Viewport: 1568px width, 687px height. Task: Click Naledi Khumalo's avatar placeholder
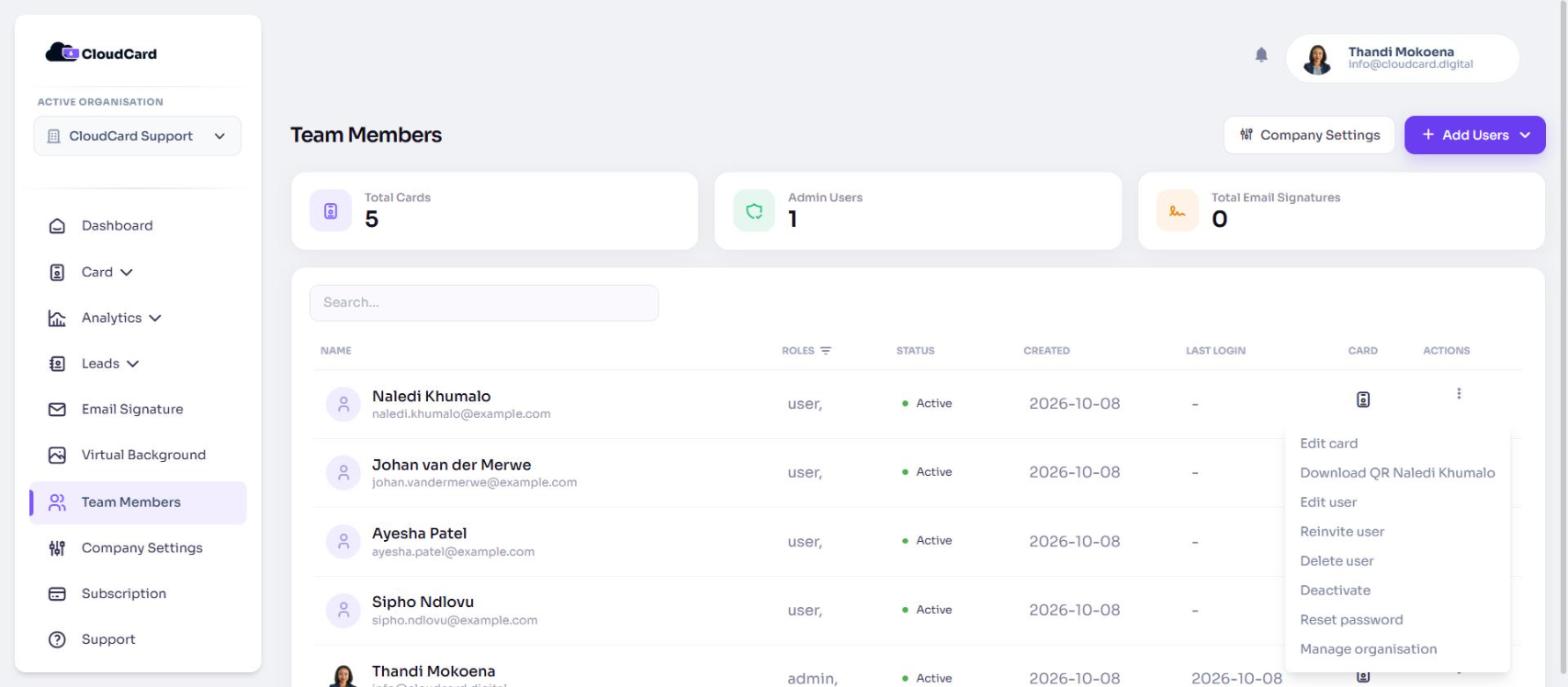coord(343,404)
